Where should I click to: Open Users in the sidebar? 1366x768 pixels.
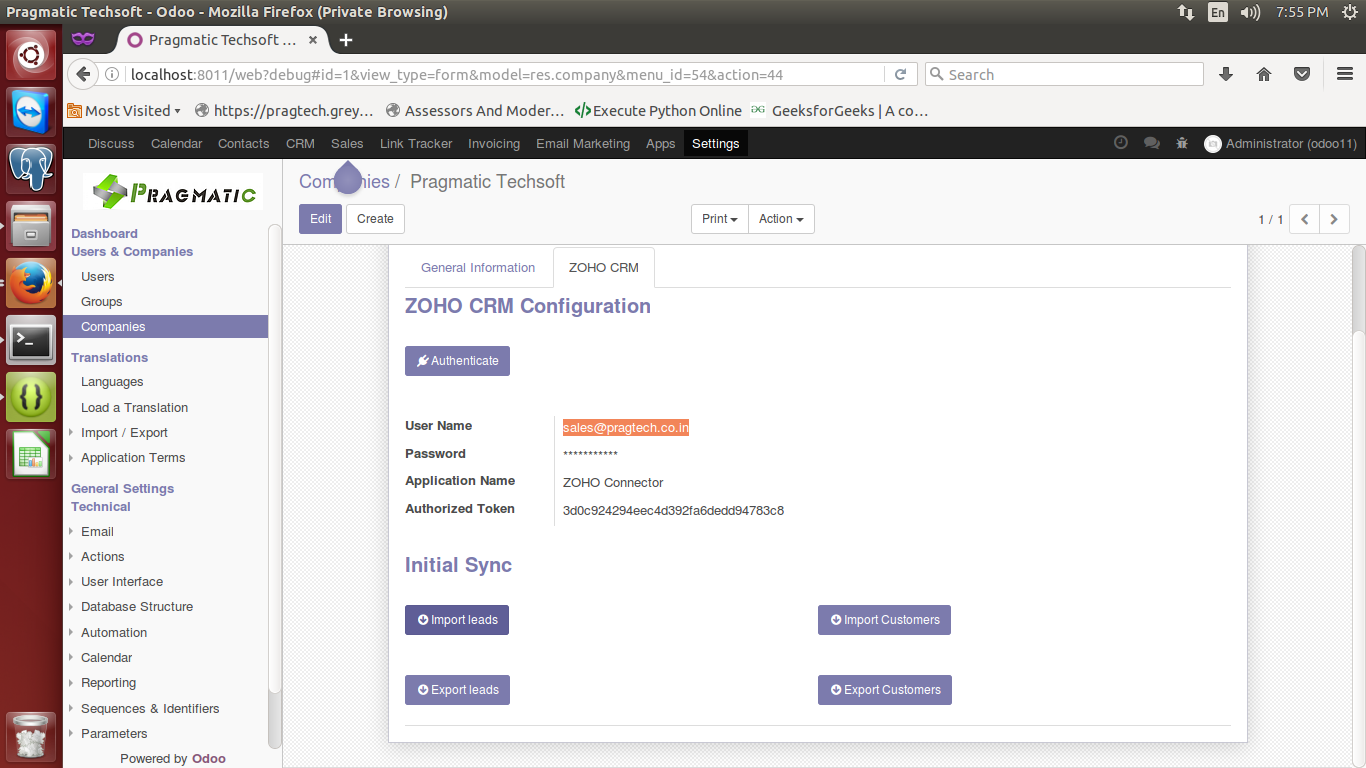click(98, 276)
